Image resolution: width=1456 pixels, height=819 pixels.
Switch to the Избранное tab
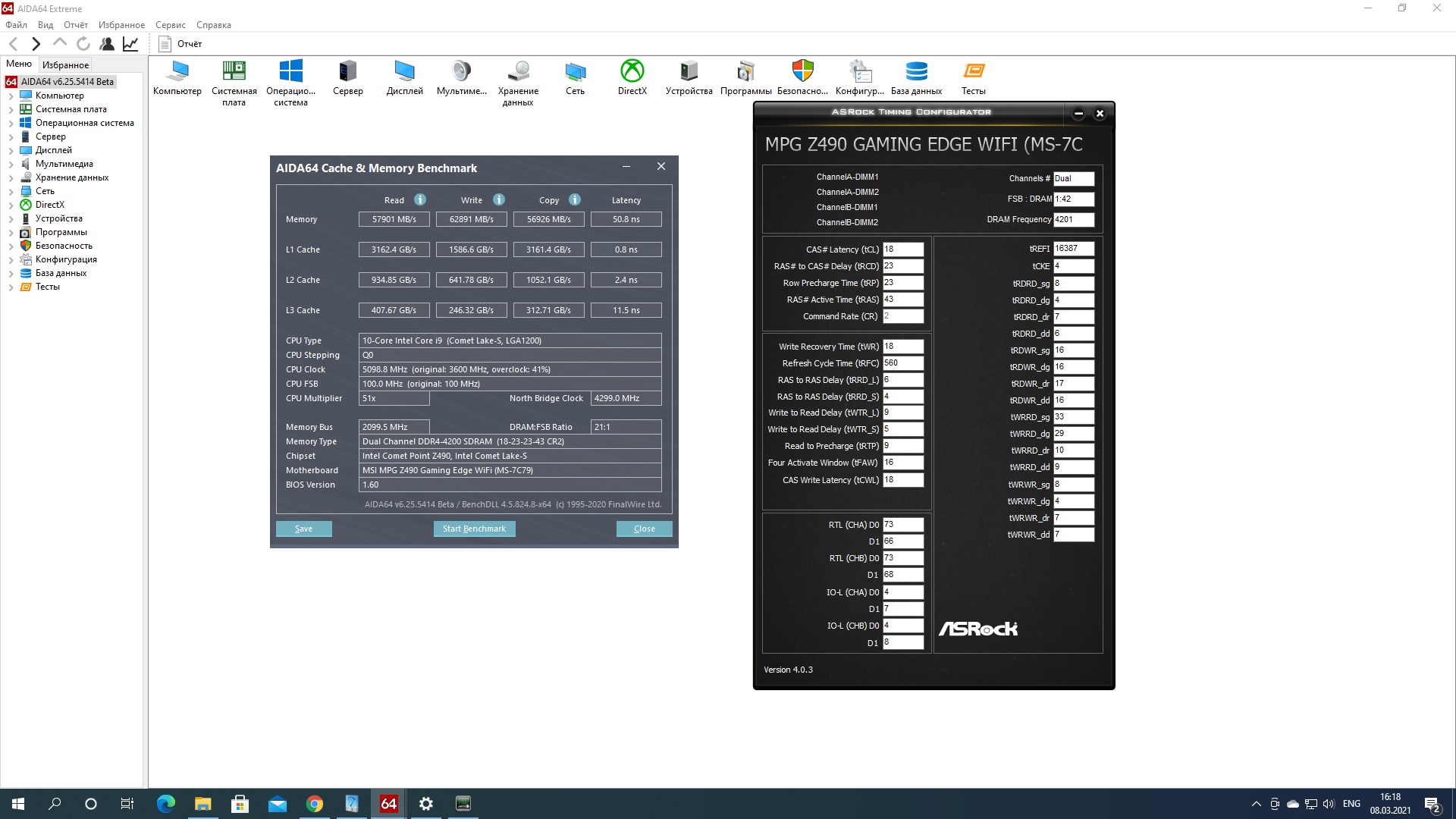(x=65, y=64)
